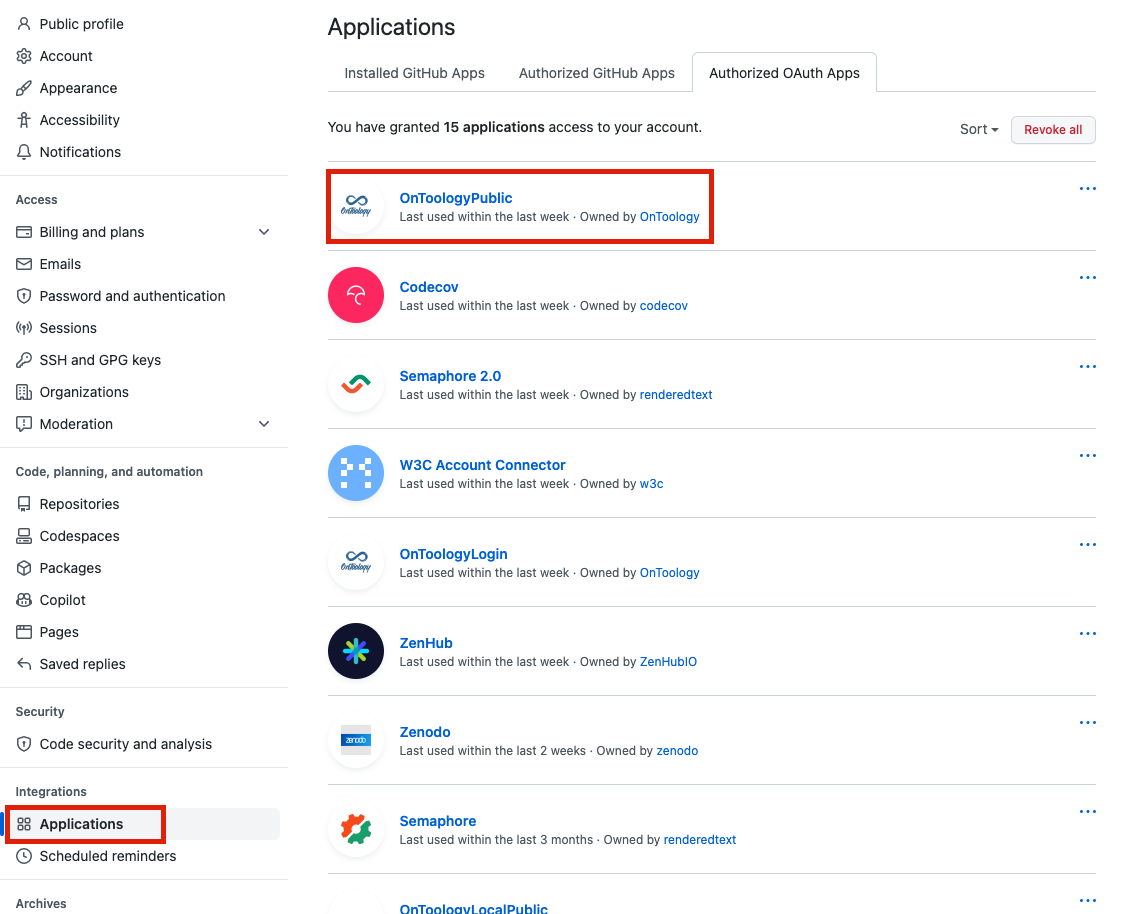
Task: Expand the Billing and plans chevron
Action: [264, 232]
